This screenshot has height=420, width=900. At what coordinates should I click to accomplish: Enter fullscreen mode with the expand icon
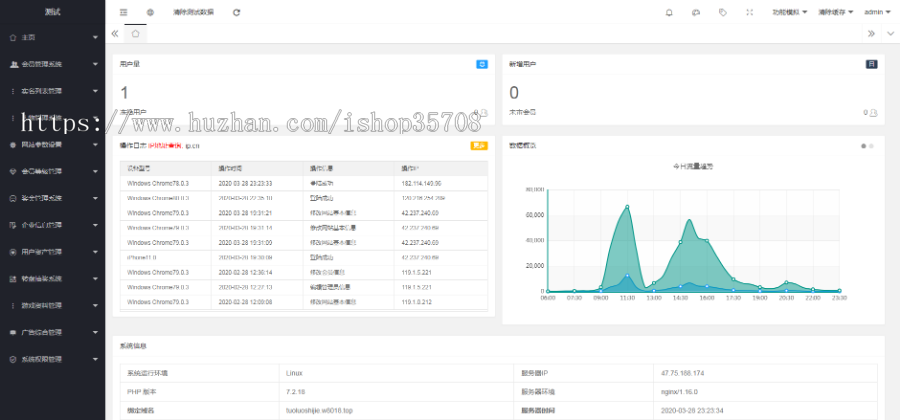click(750, 12)
